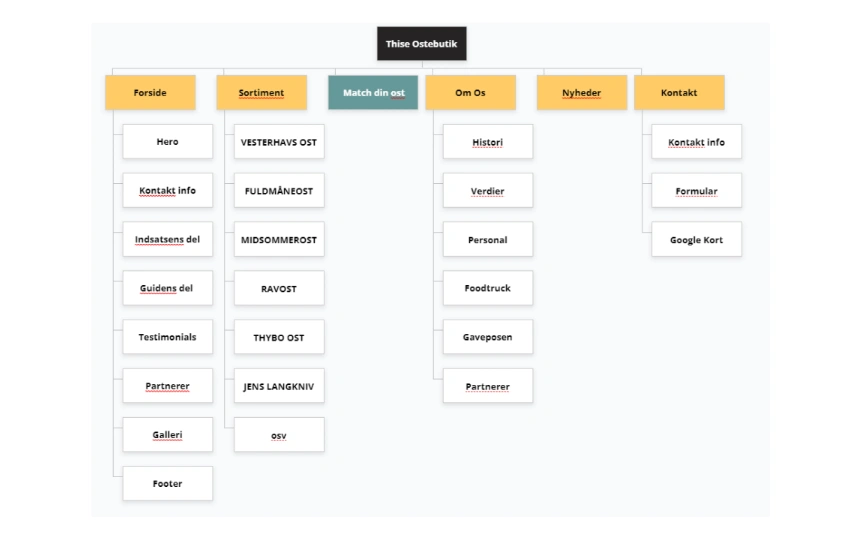This screenshot has height=552, width=862.
Task: Select Kontakt info box under Forside
Action: 168,190
